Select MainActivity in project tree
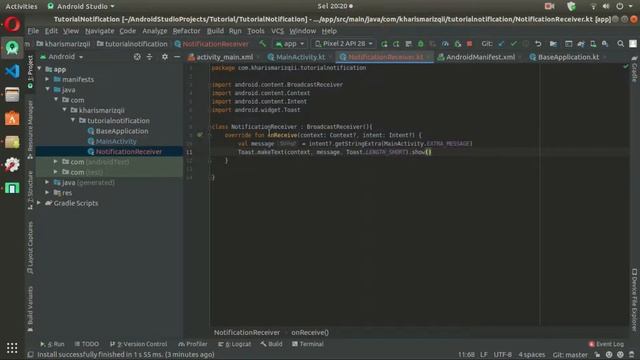640x360 pixels. point(116,141)
